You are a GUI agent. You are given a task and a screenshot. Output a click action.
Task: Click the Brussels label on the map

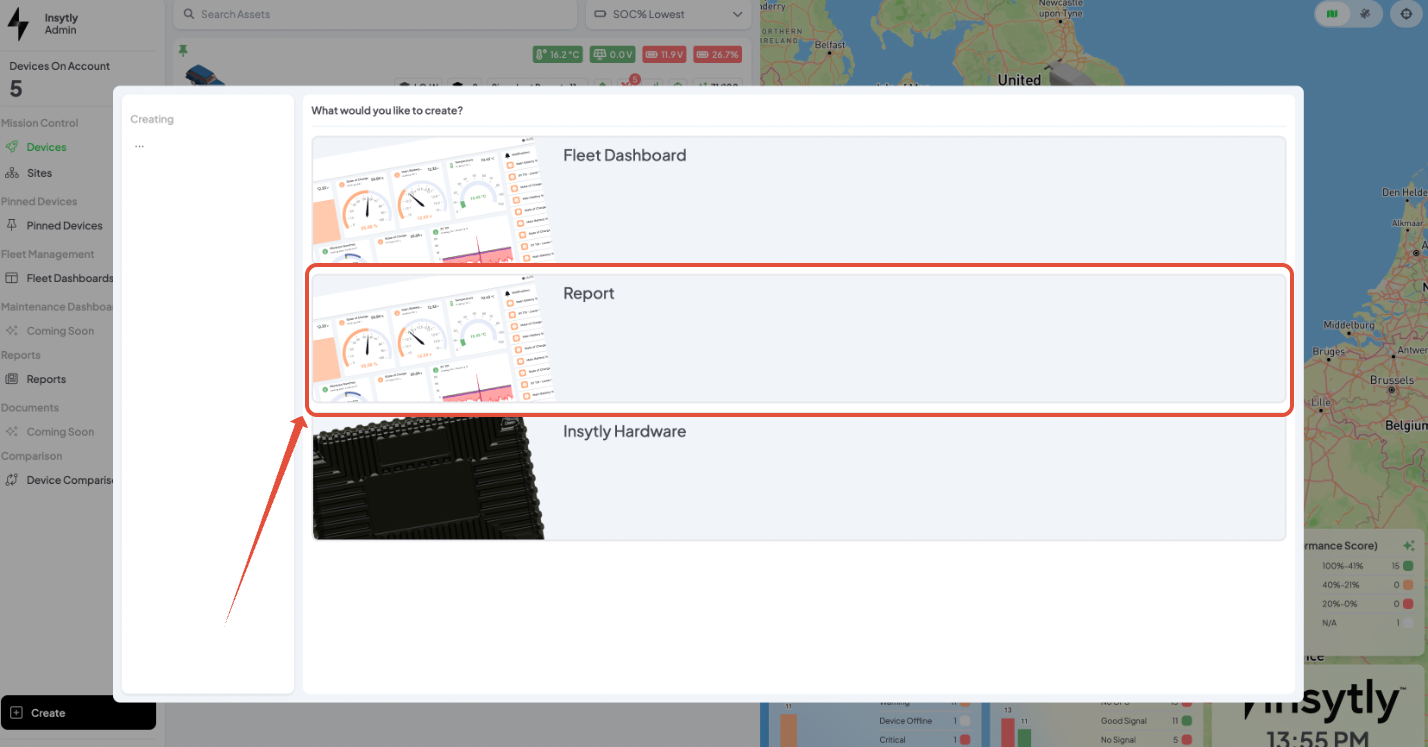pos(1392,380)
